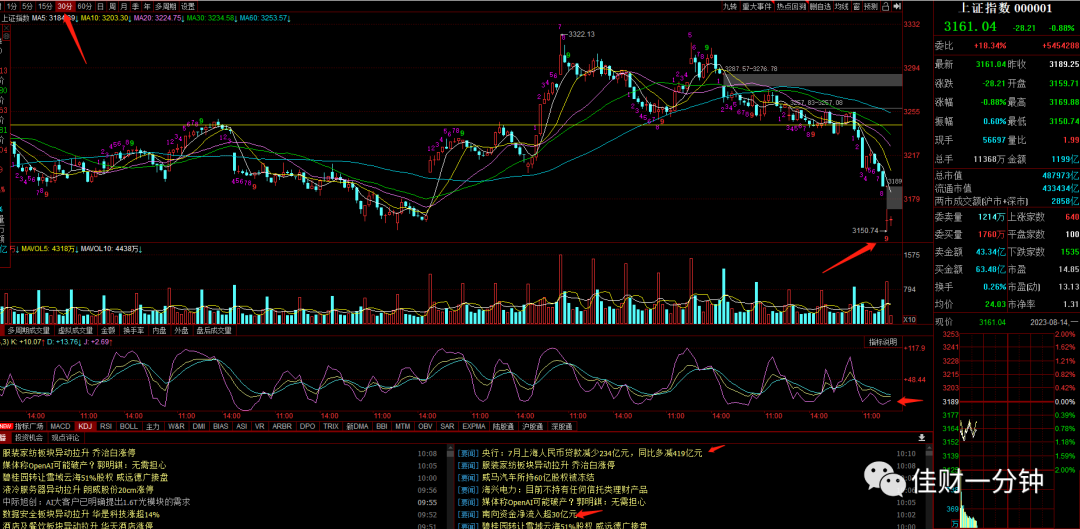Open 指标广场 indicator marketplace
1080x529 pixels.
click(x=29, y=426)
